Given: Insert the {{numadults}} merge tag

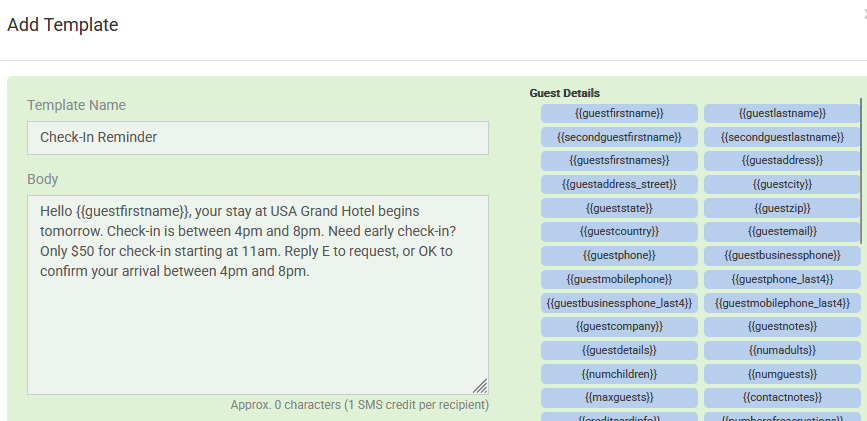Looking at the screenshot, I should click(782, 350).
